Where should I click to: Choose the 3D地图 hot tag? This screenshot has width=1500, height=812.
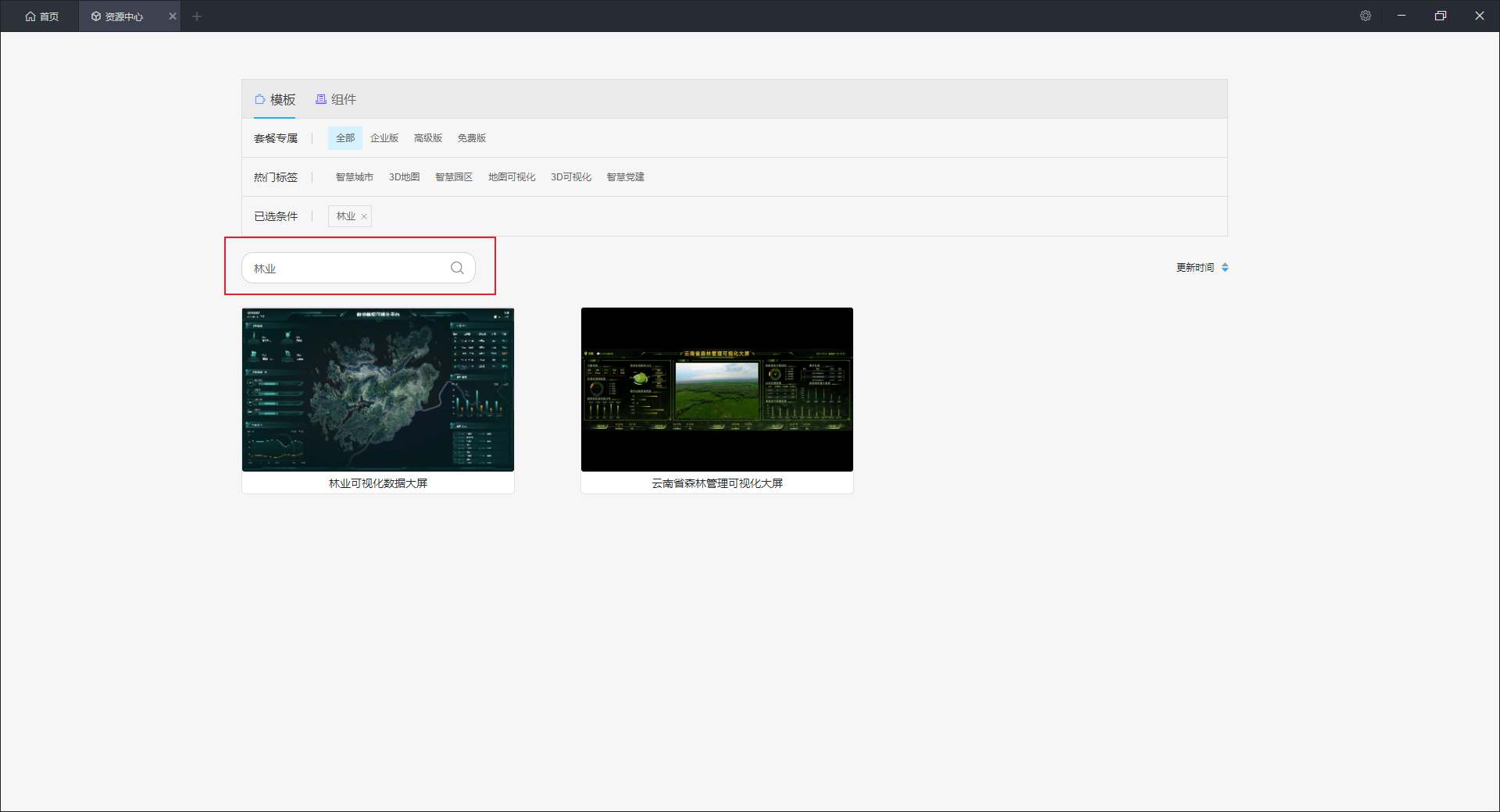click(x=405, y=177)
